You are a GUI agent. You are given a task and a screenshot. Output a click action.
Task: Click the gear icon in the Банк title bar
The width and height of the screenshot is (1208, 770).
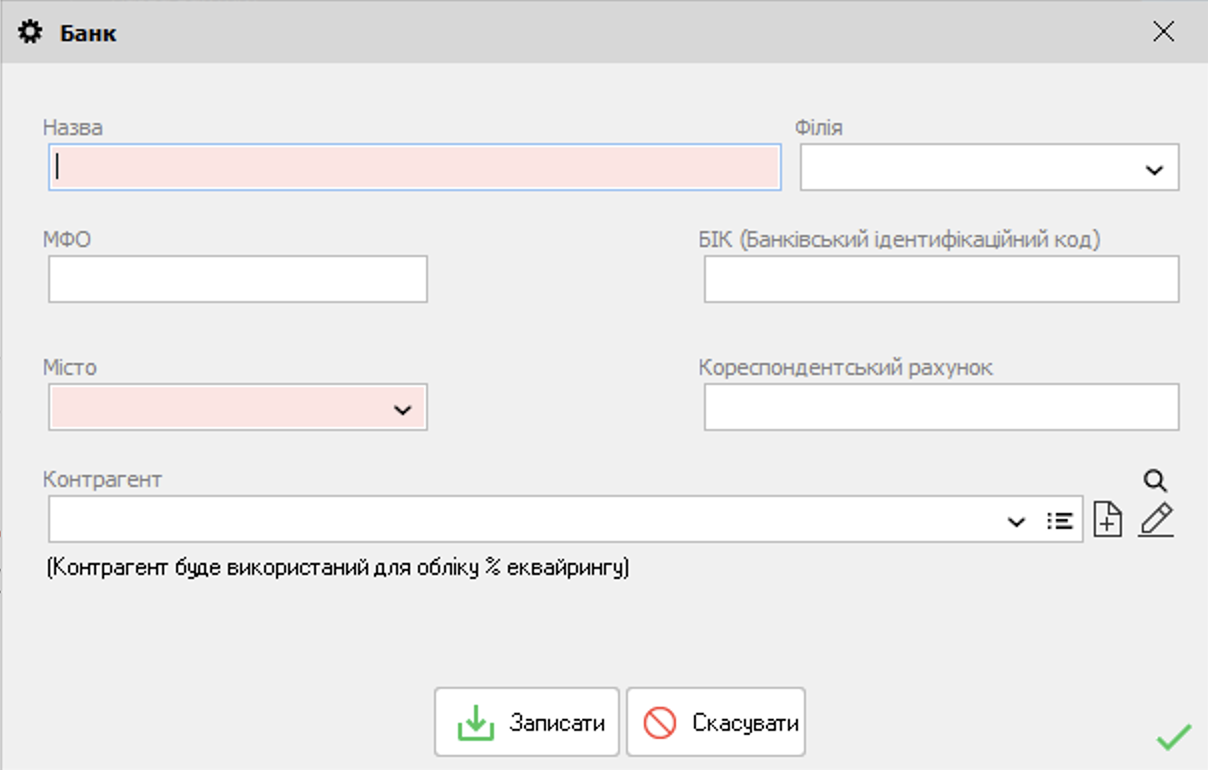(x=30, y=32)
